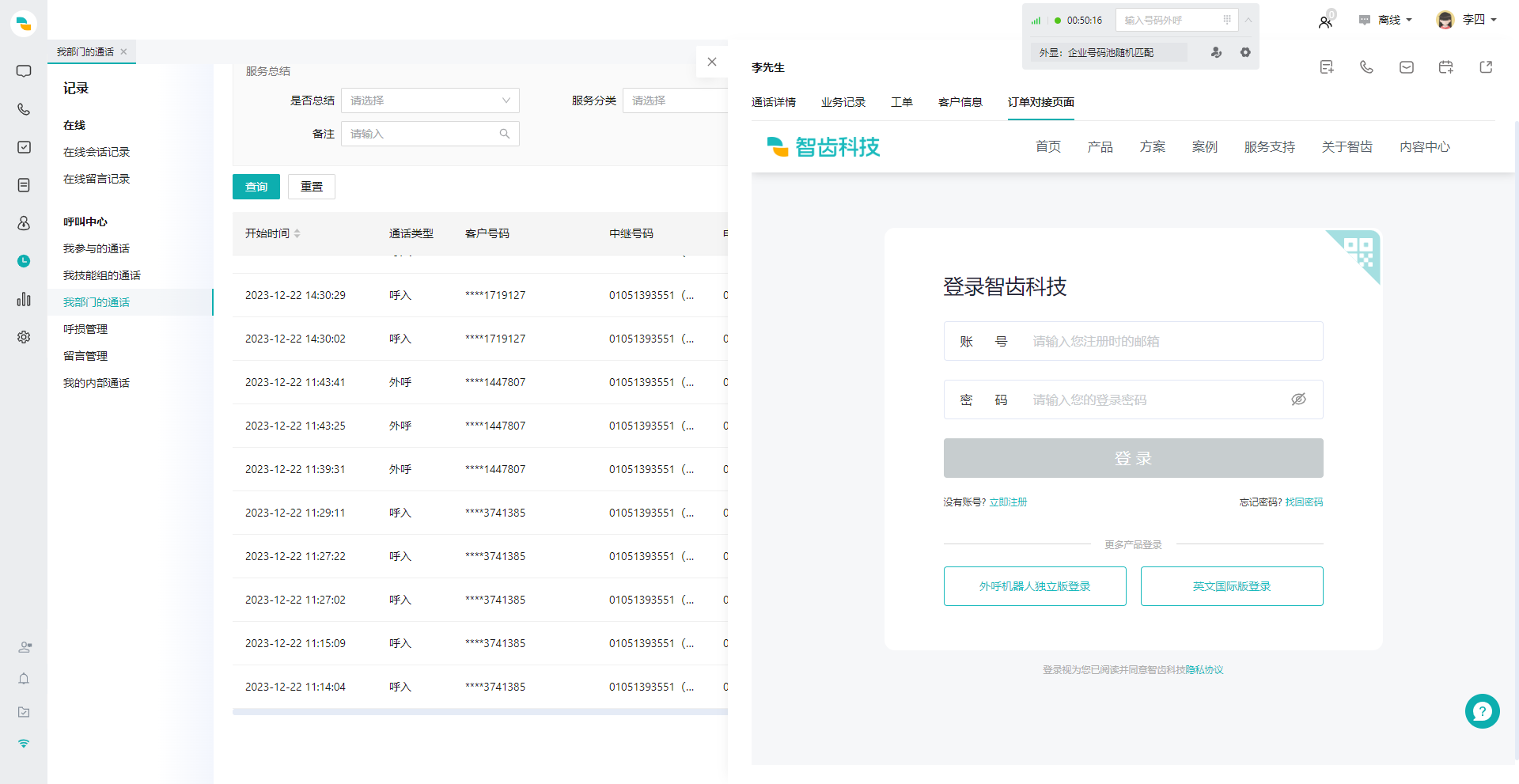This screenshot has width=1519, height=784.
Task: Click the create ticket note icon
Action: 1327,67
